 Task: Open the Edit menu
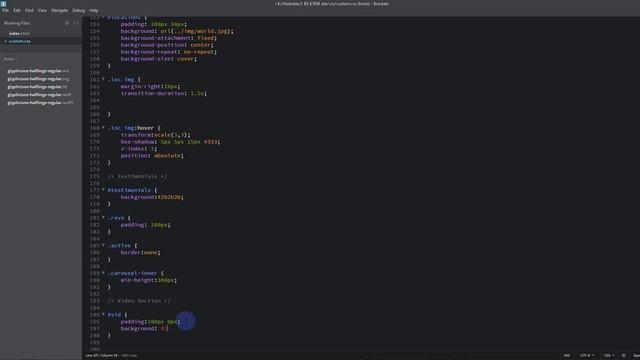click(x=17, y=10)
